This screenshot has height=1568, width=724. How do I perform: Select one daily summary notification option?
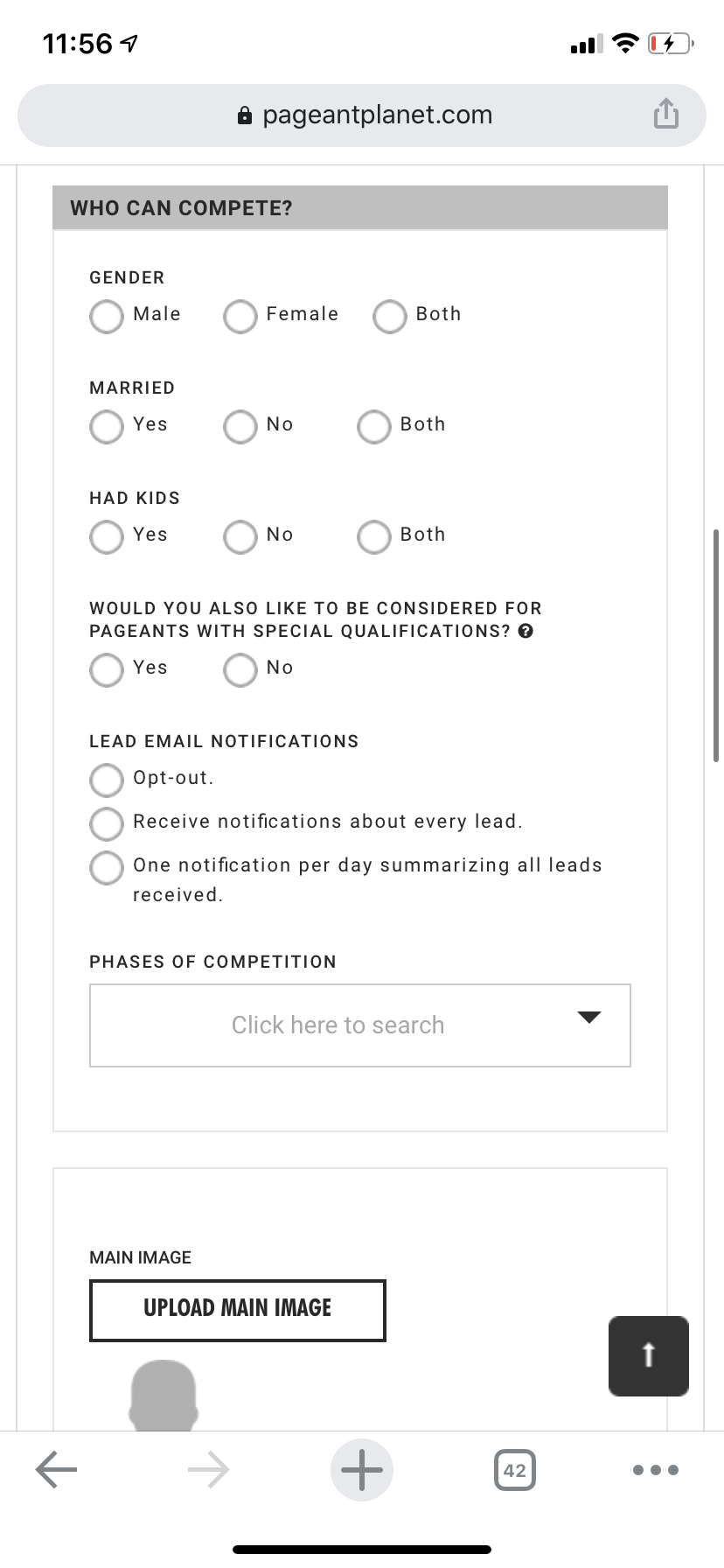click(x=107, y=868)
